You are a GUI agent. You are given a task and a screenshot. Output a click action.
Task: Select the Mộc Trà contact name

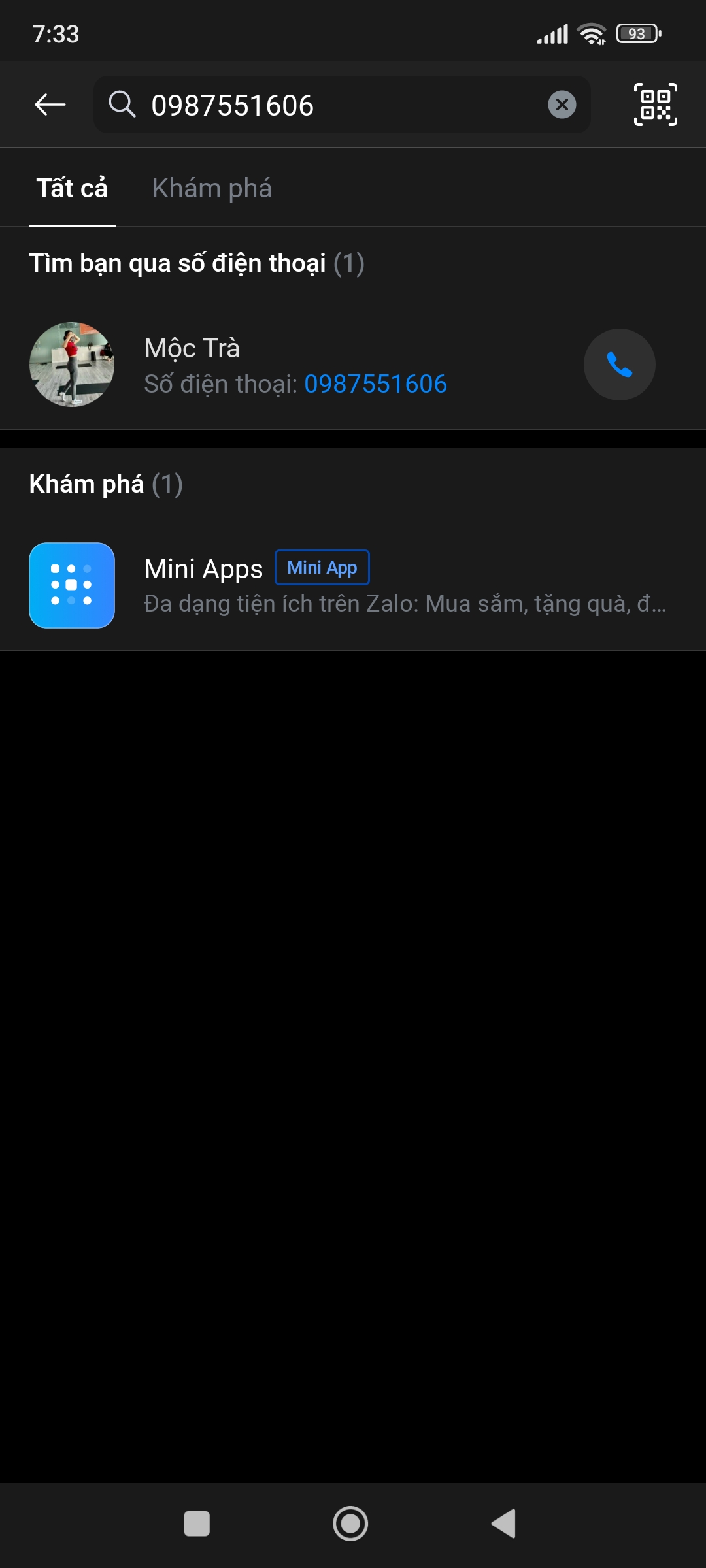tap(192, 348)
